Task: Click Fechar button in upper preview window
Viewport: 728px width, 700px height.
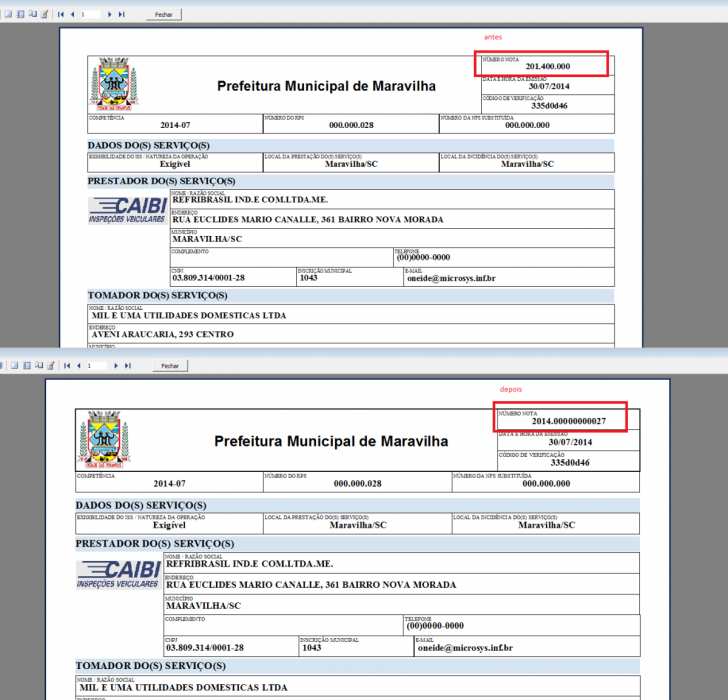Action: (x=164, y=14)
